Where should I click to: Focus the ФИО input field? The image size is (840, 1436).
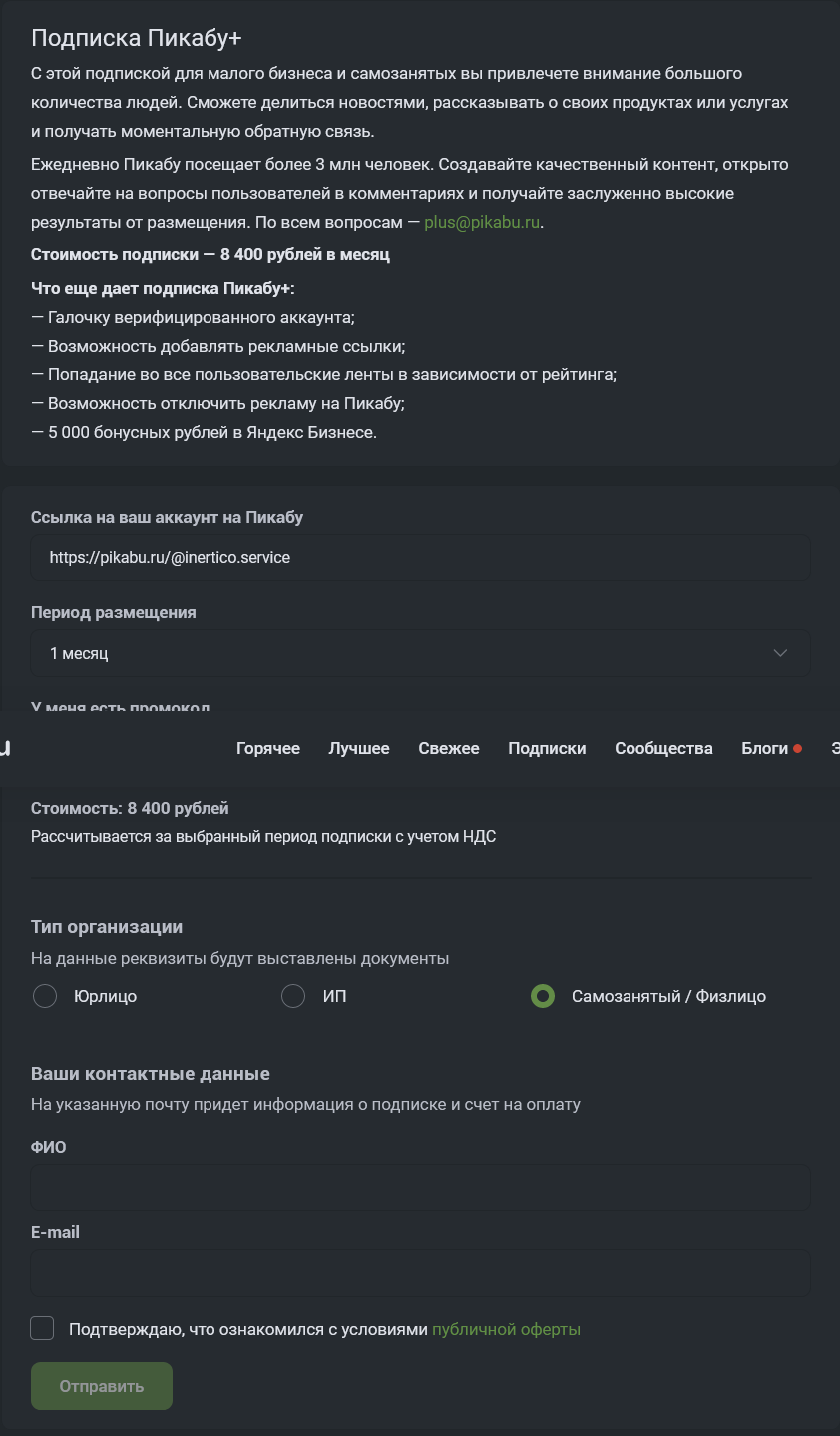point(419,1188)
